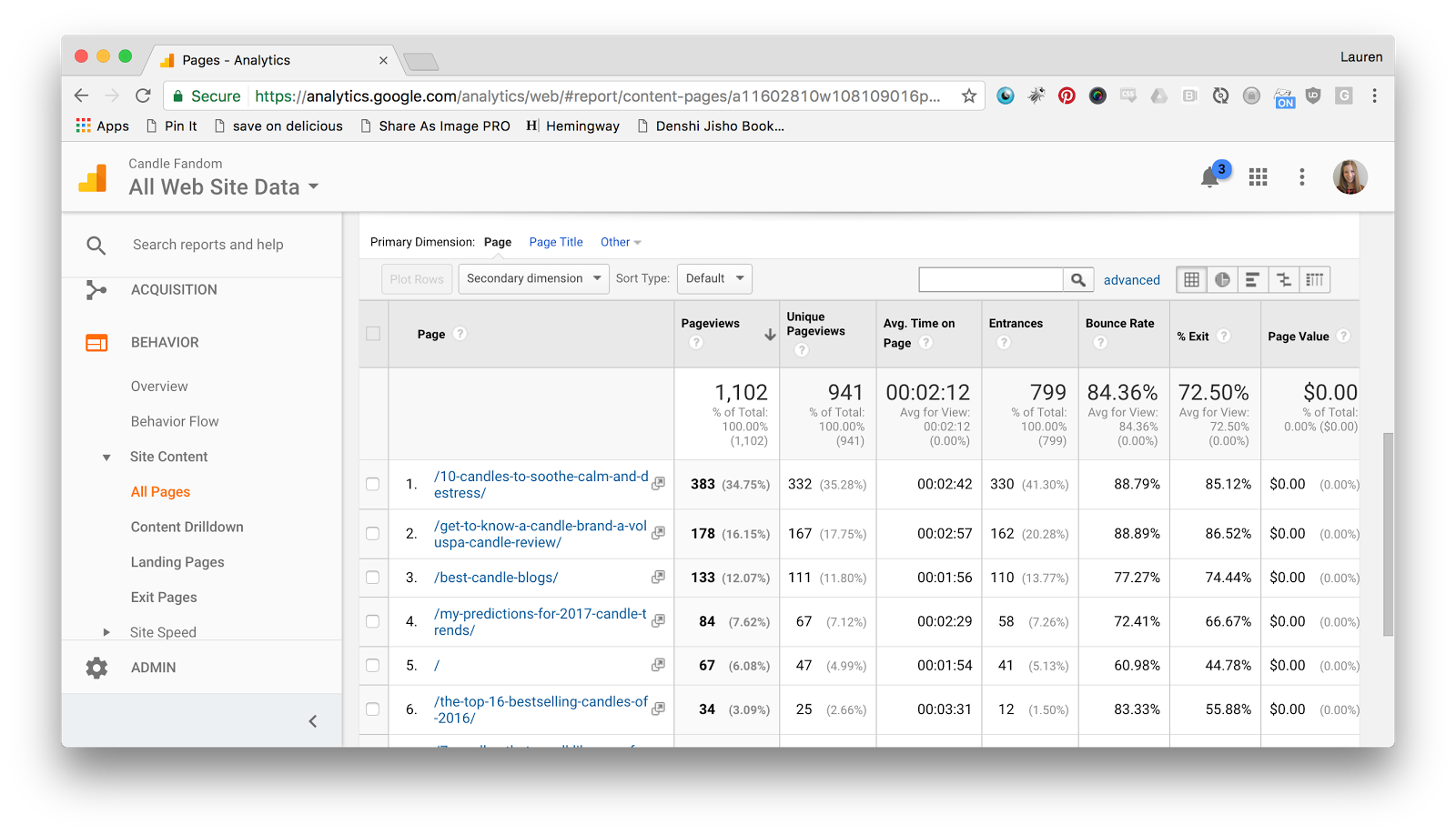Image resolution: width=1456 pixels, height=835 pixels.
Task: Expand the Site Speed section
Action: [106, 632]
